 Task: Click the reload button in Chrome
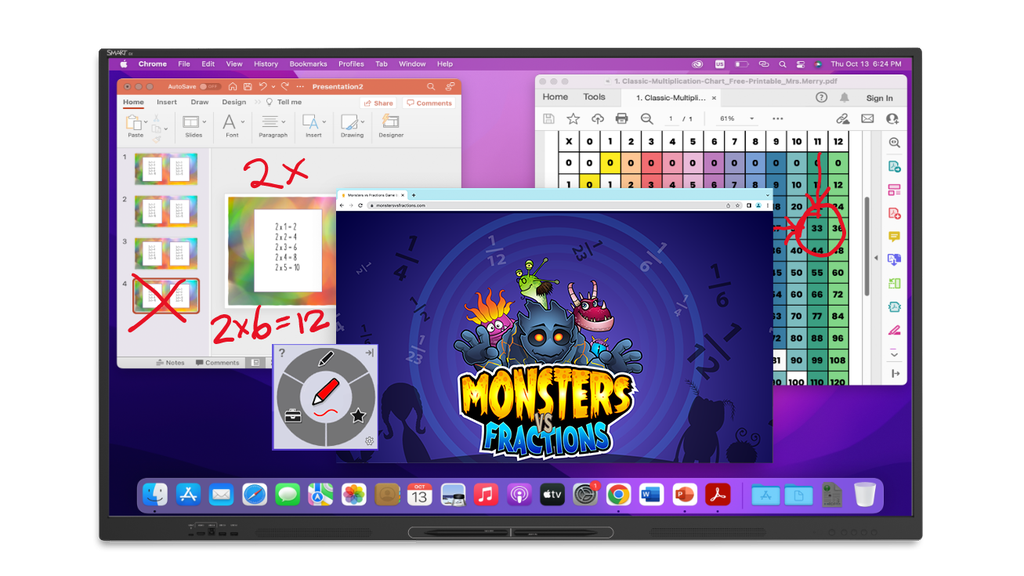point(360,205)
